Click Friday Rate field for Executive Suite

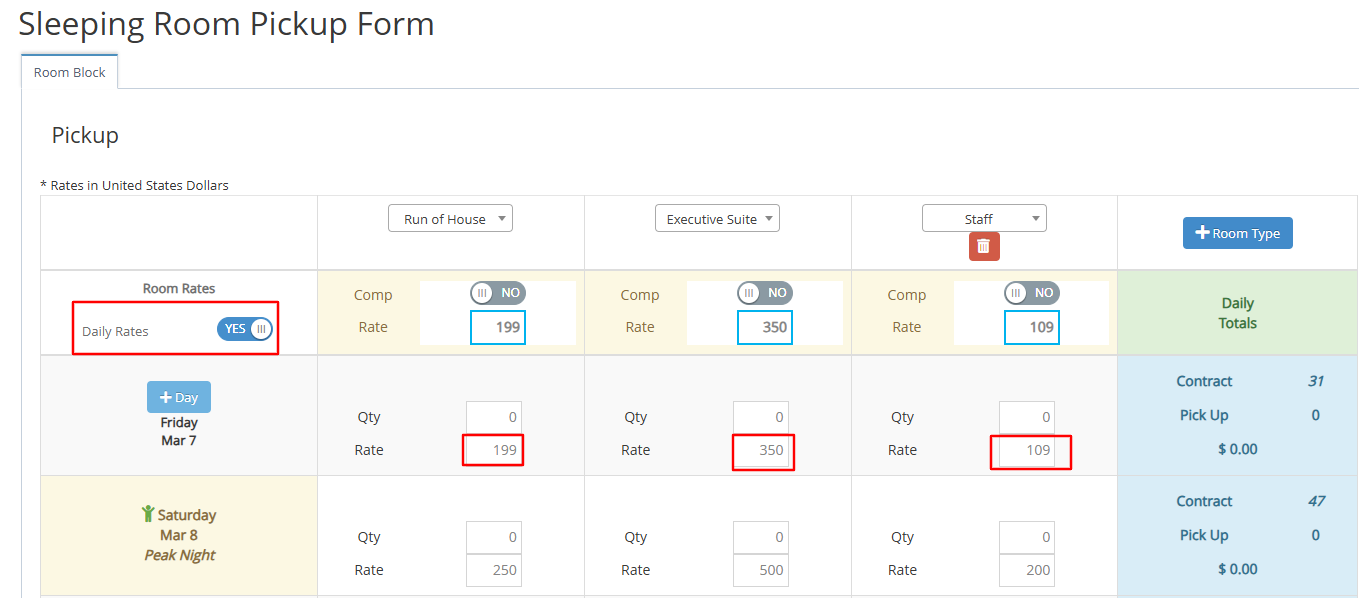click(x=760, y=450)
